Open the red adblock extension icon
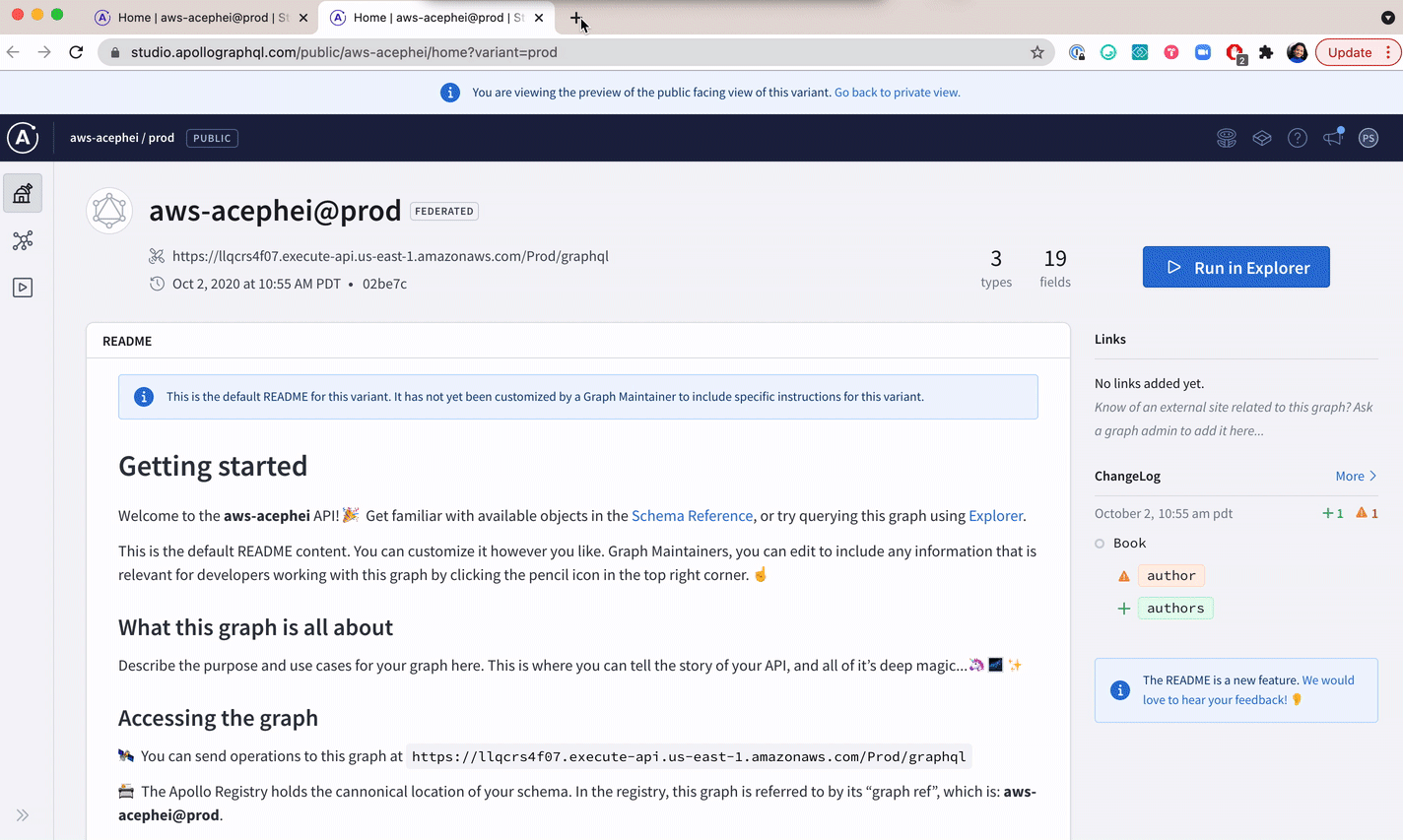Screen dimensions: 1403x840 (x=1236, y=53)
